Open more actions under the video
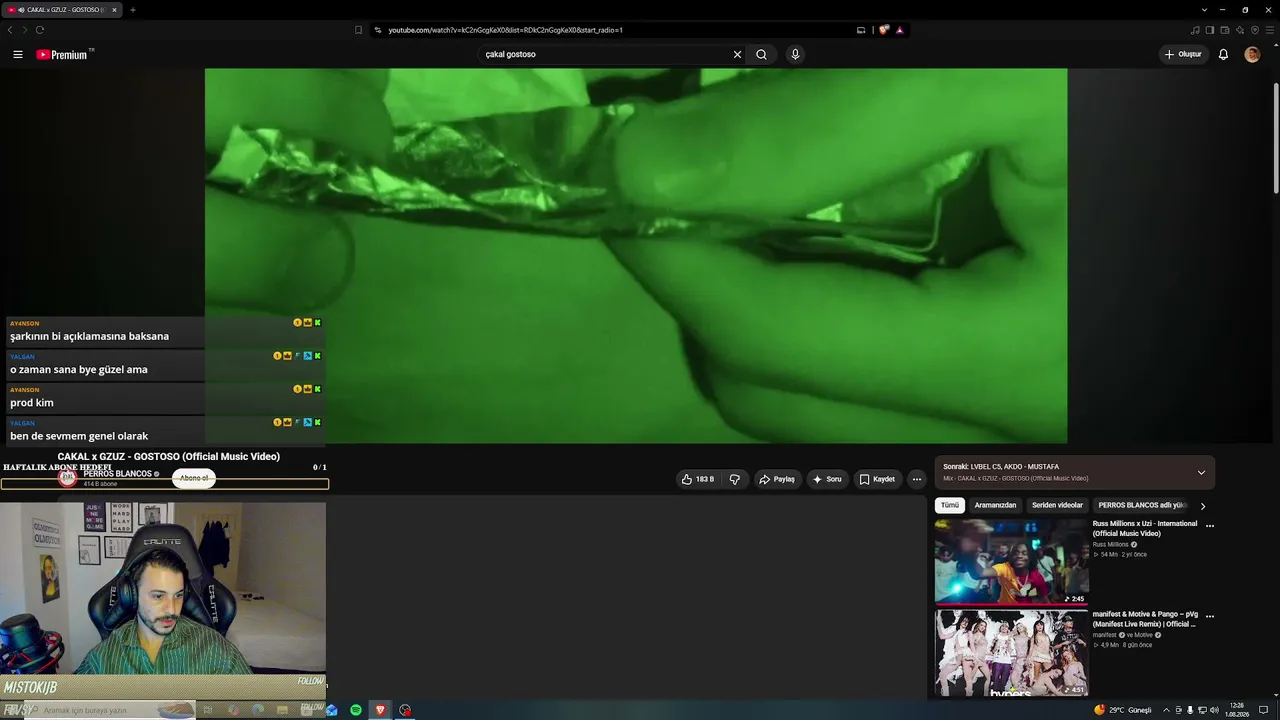1280x720 pixels. [x=916, y=479]
